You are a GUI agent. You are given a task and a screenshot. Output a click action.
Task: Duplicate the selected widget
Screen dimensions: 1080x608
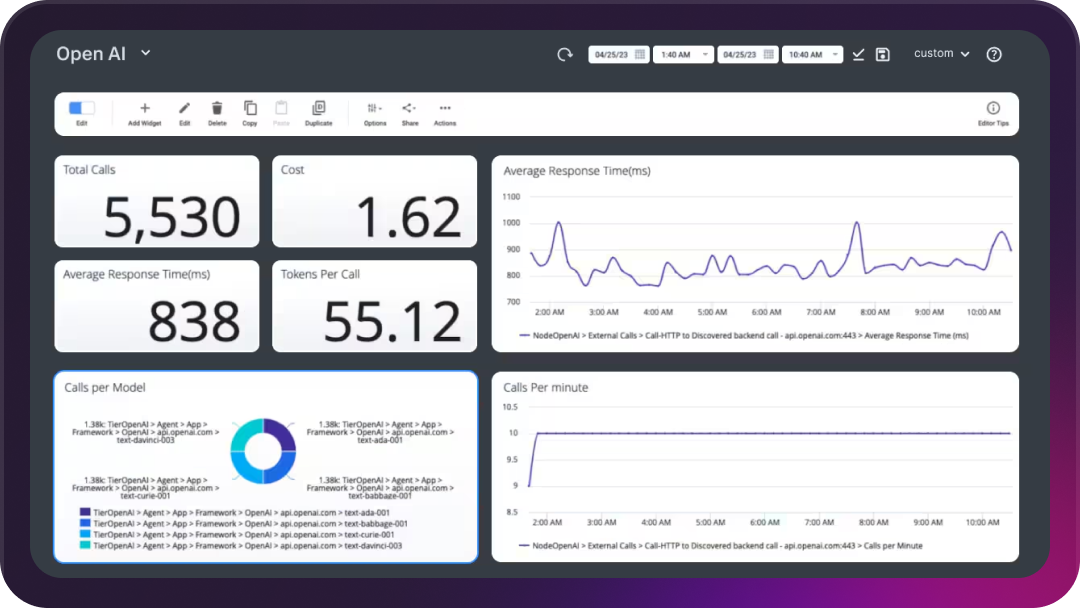point(318,110)
